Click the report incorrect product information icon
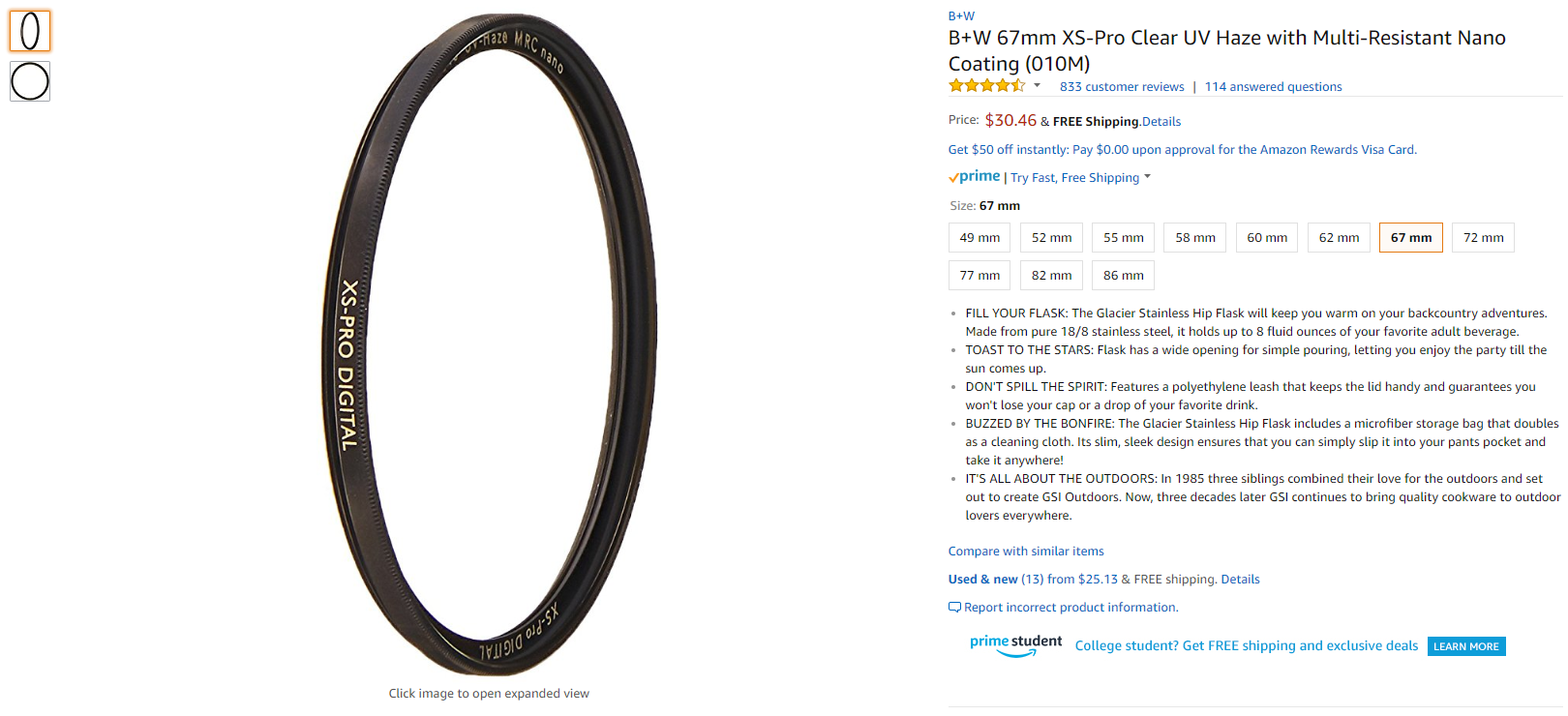1568x716 pixels. click(954, 608)
